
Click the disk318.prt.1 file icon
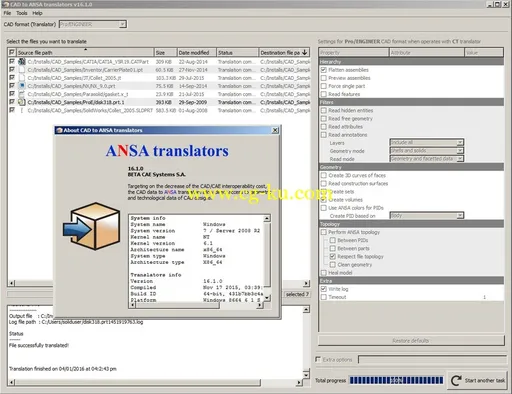click(x=22, y=102)
